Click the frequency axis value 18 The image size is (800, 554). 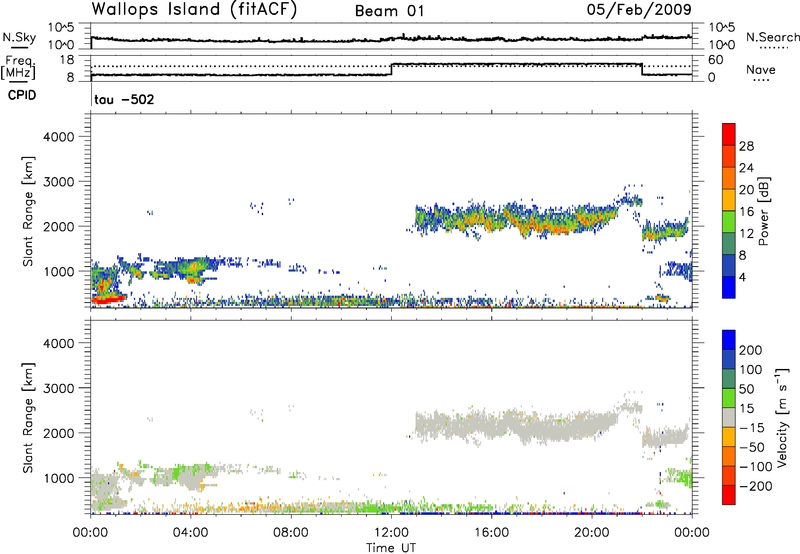point(67,60)
